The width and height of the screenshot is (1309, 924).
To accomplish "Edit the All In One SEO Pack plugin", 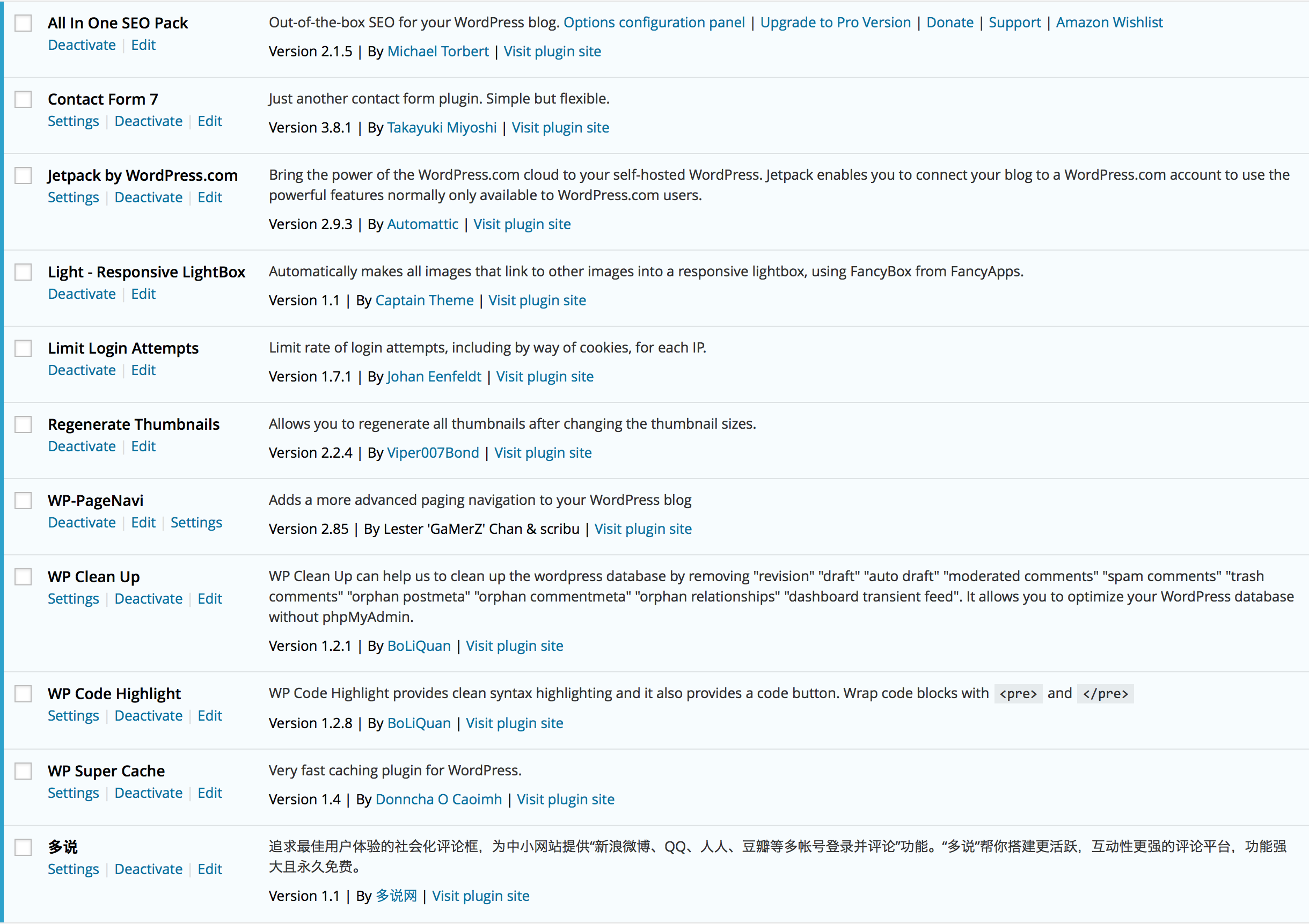I will [143, 45].
